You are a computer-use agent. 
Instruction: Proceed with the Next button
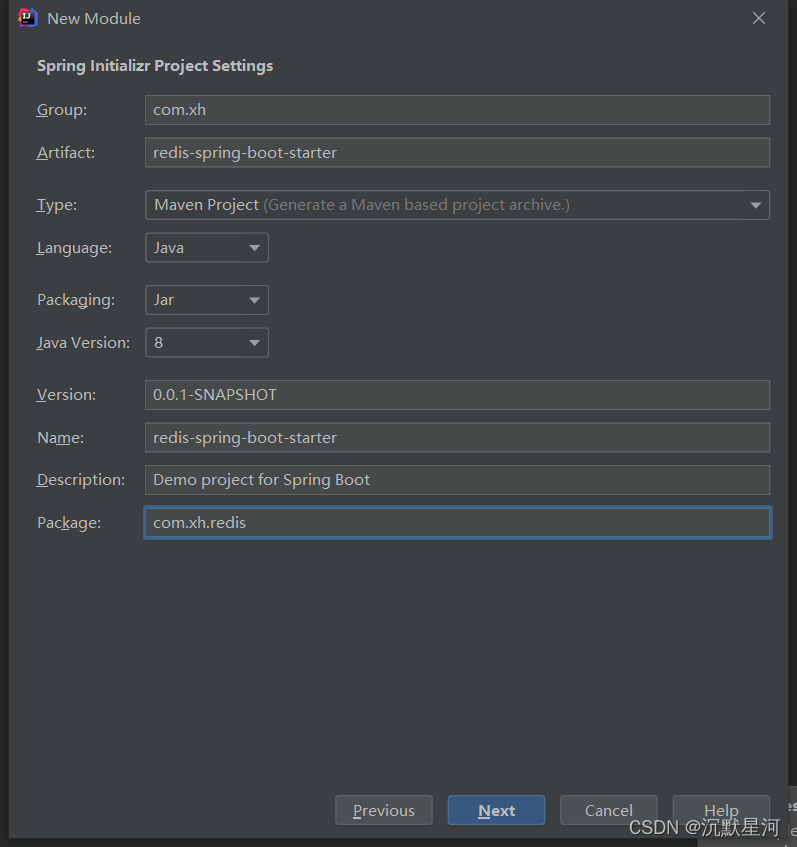pyautogui.click(x=496, y=810)
